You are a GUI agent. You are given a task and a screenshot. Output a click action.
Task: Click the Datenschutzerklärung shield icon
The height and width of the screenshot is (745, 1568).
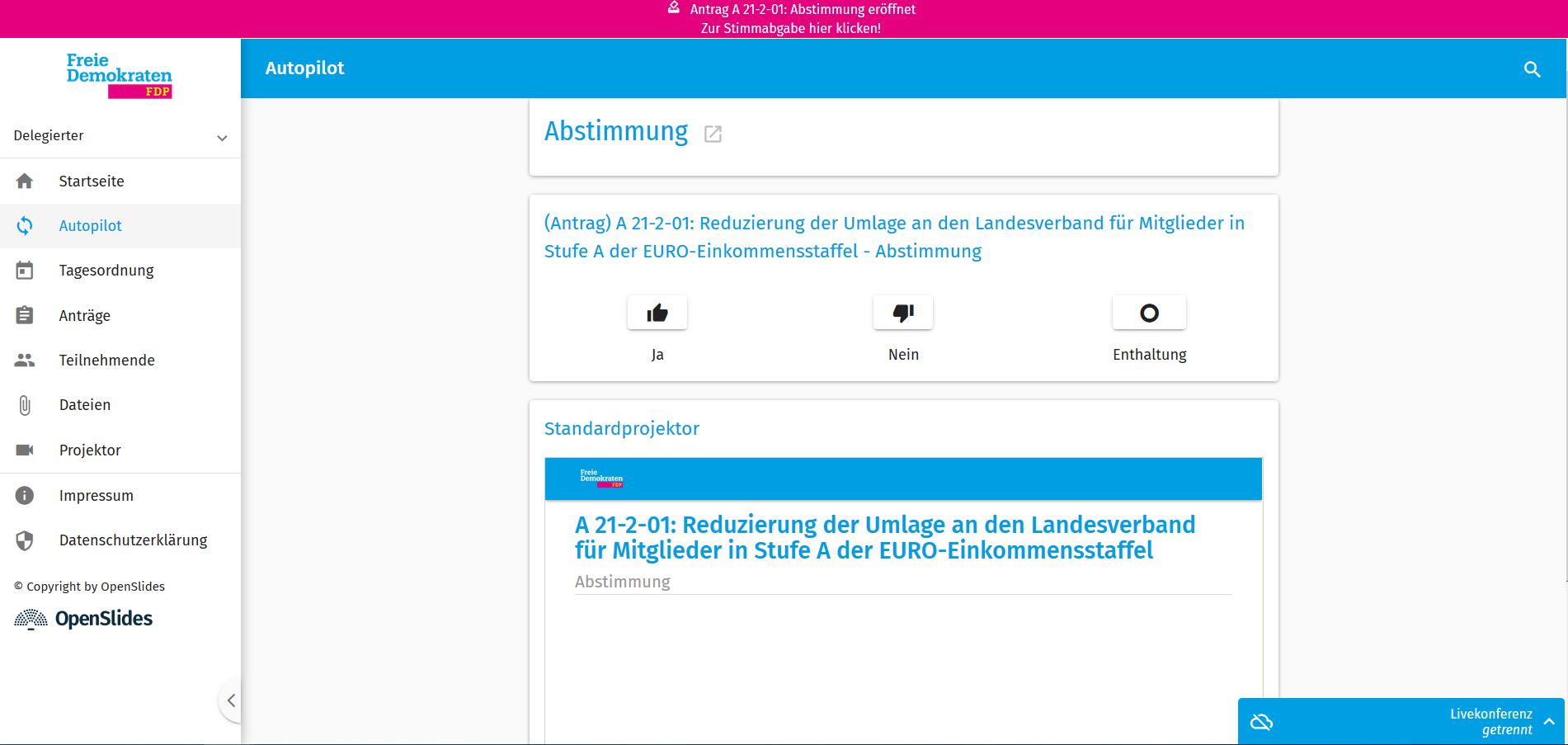25,540
